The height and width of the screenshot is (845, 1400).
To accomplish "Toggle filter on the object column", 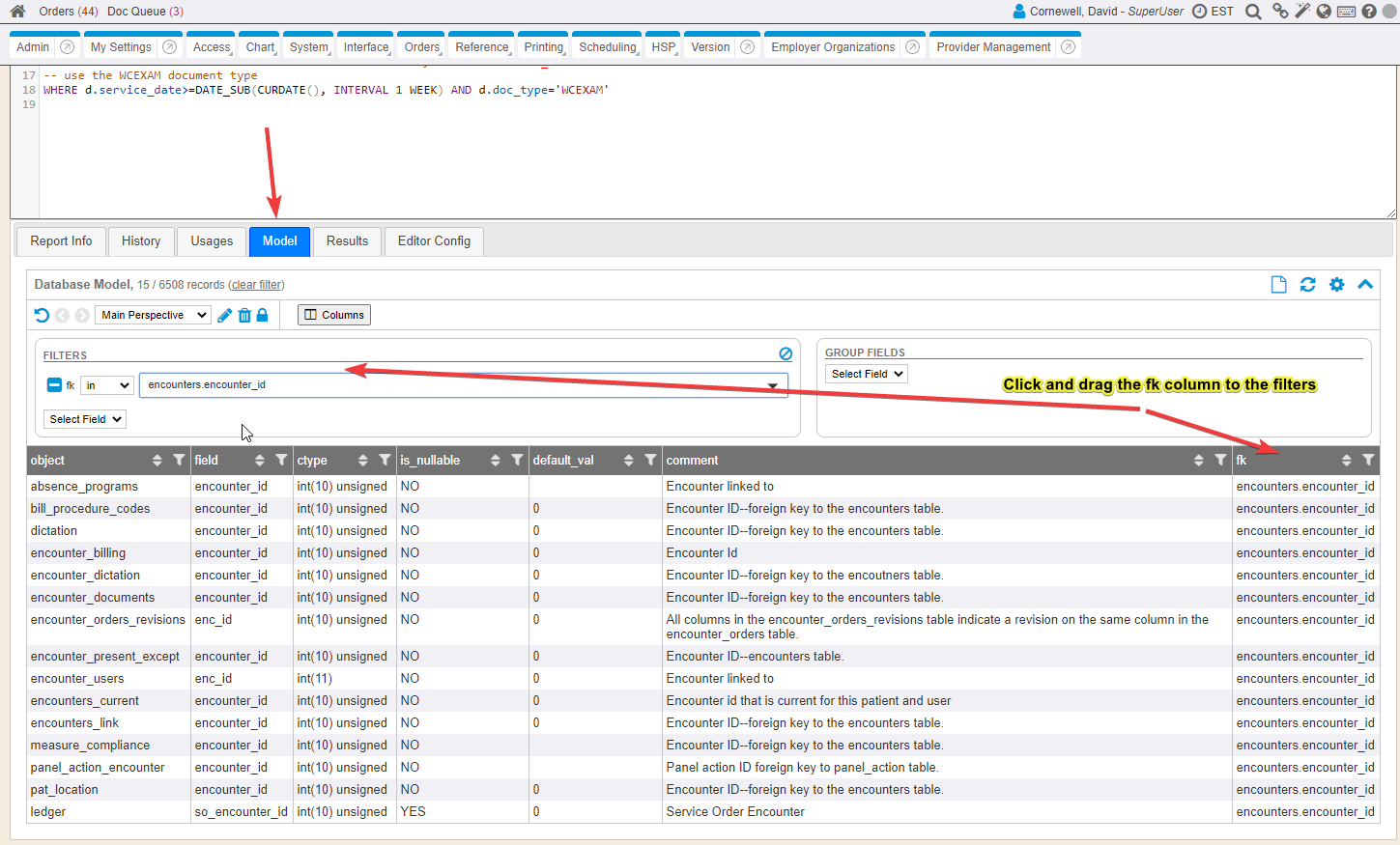I will click(x=179, y=460).
